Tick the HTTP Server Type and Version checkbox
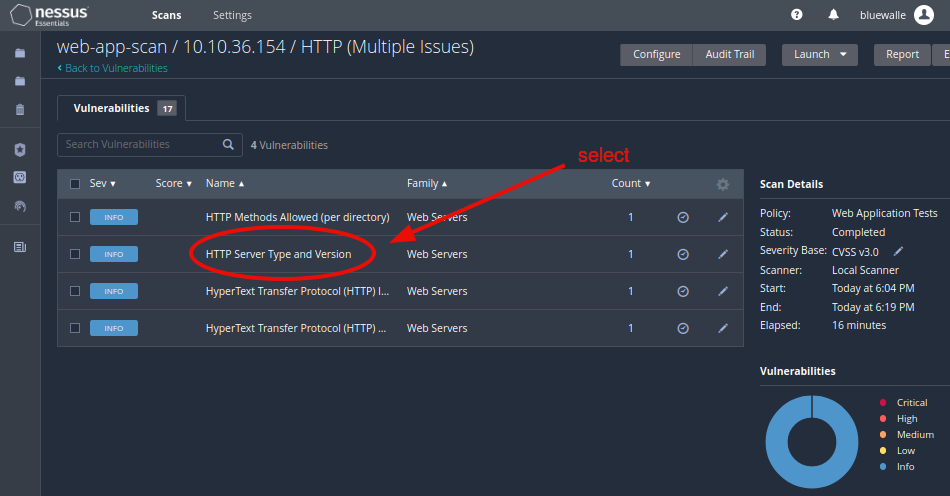Screen dimensions: 950x496 click(75, 254)
